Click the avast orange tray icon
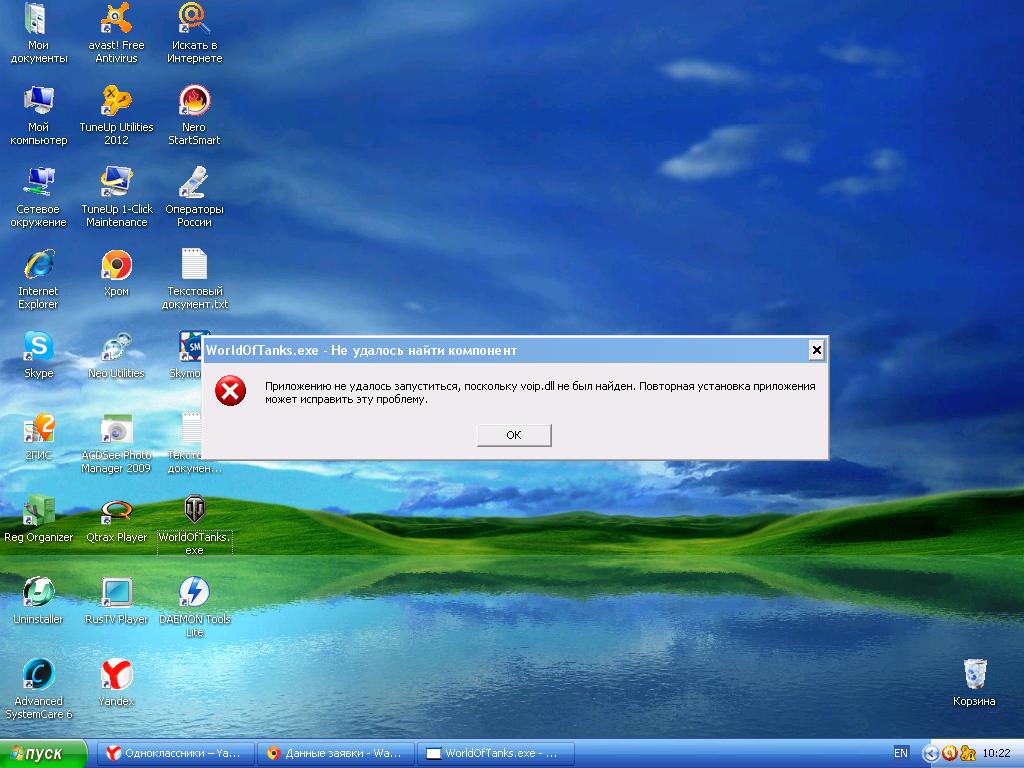 pyautogui.click(x=950, y=754)
